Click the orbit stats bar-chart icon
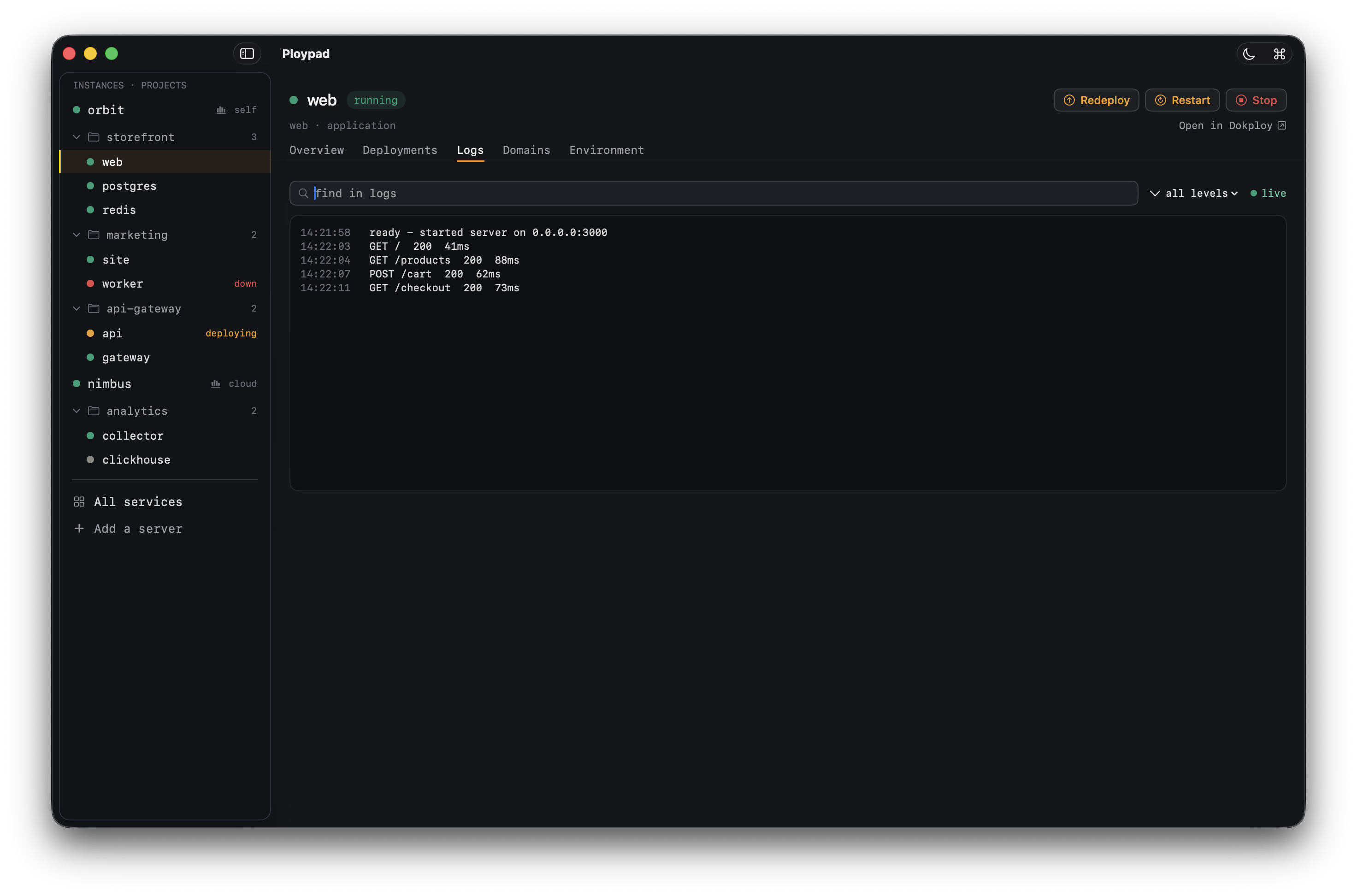Image resolution: width=1357 pixels, height=896 pixels. click(221, 110)
